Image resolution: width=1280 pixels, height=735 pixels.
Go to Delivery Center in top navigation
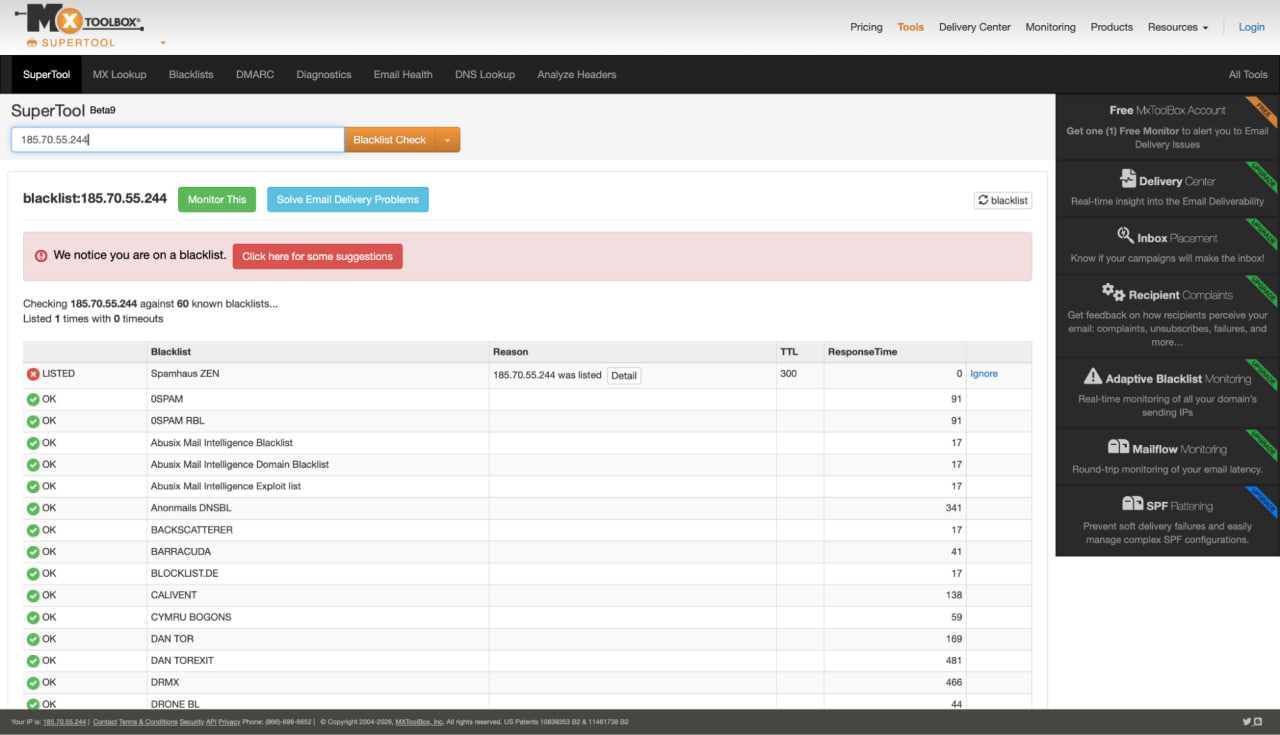pyautogui.click(x=975, y=27)
